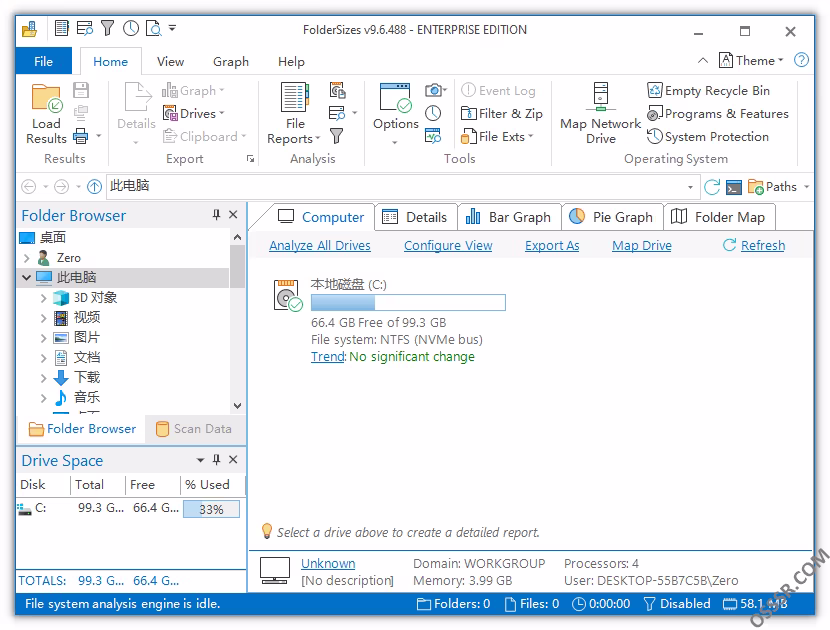Expand the Zero user tree node
Image resolution: width=830 pixels, height=630 pixels.
26,258
